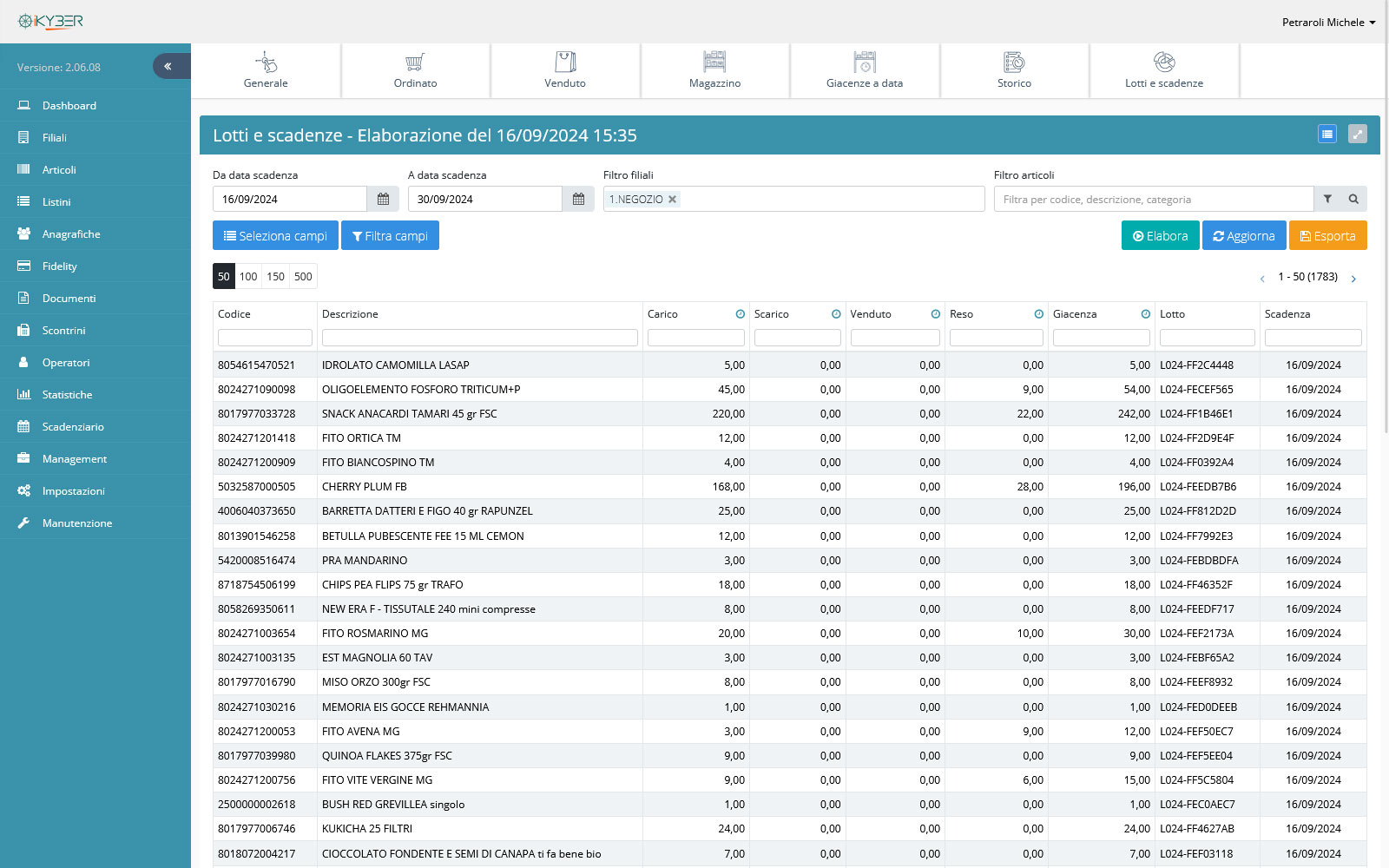Image resolution: width=1389 pixels, height=868 pixels.
Task: Click the Carico column options icon
Action: [741, 314]
